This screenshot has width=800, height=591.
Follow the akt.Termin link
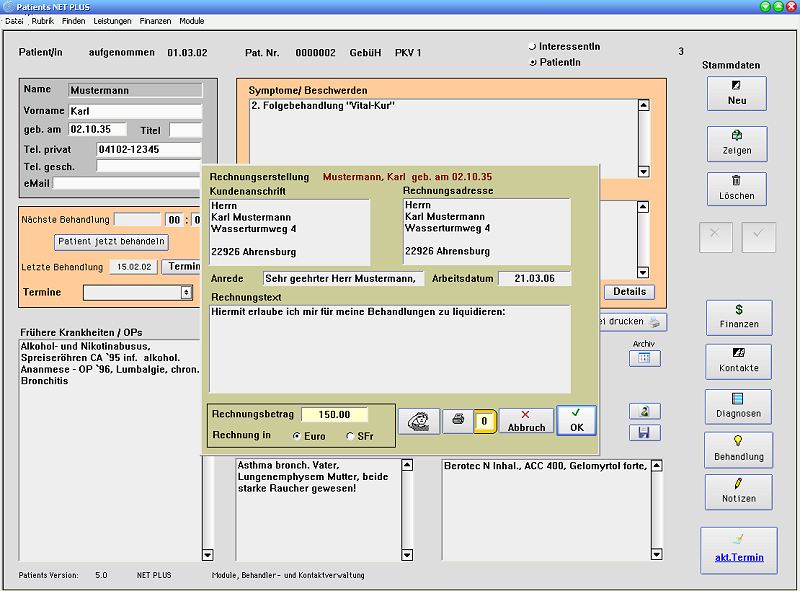coord(739,557)
